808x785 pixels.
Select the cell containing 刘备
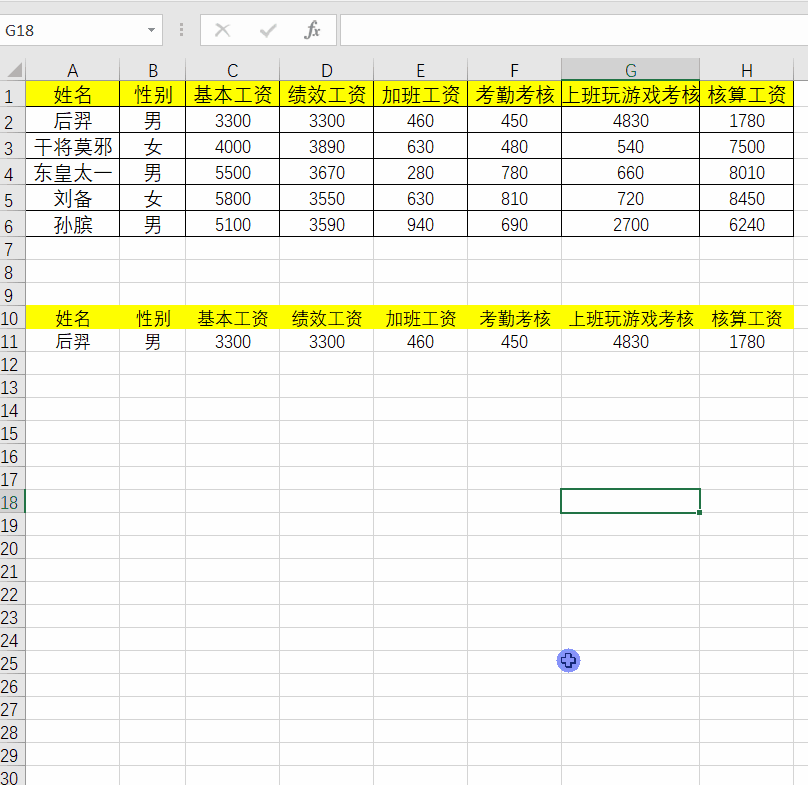tap(72, 196)
